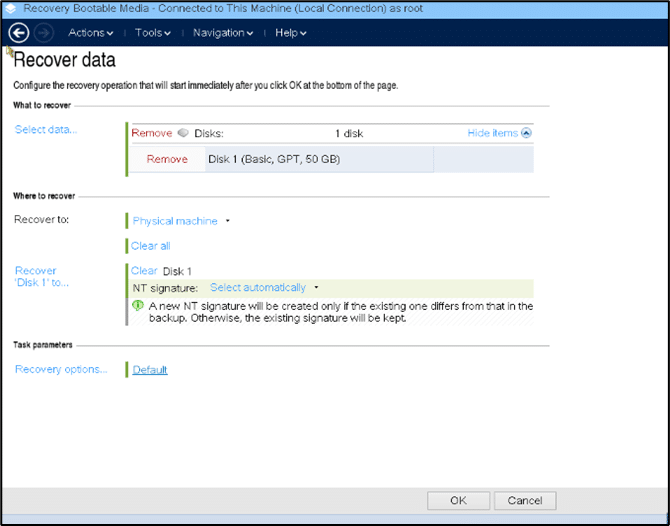
Task: Clear the Disk 1 destination
Action: click(x=144, y=271)
